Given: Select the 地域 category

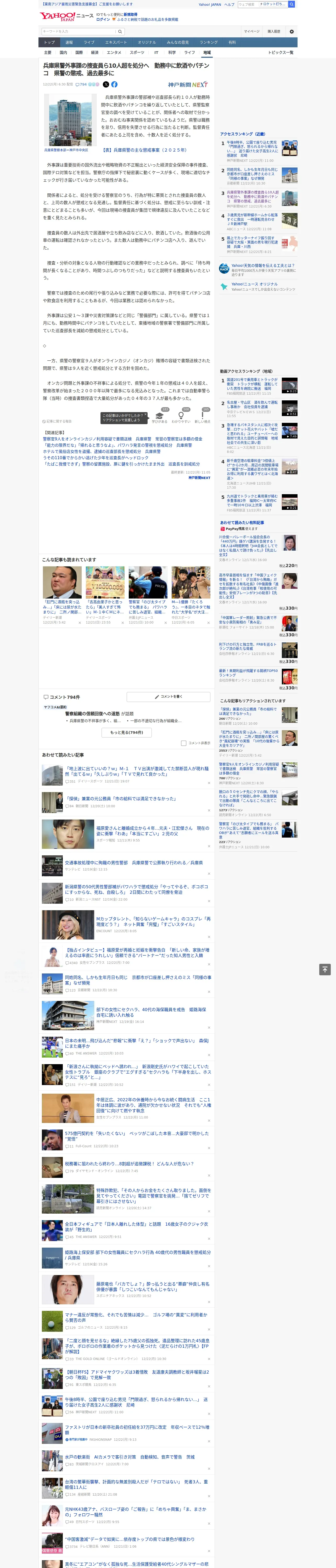Looking at the screenshot, I should point(207,52).
